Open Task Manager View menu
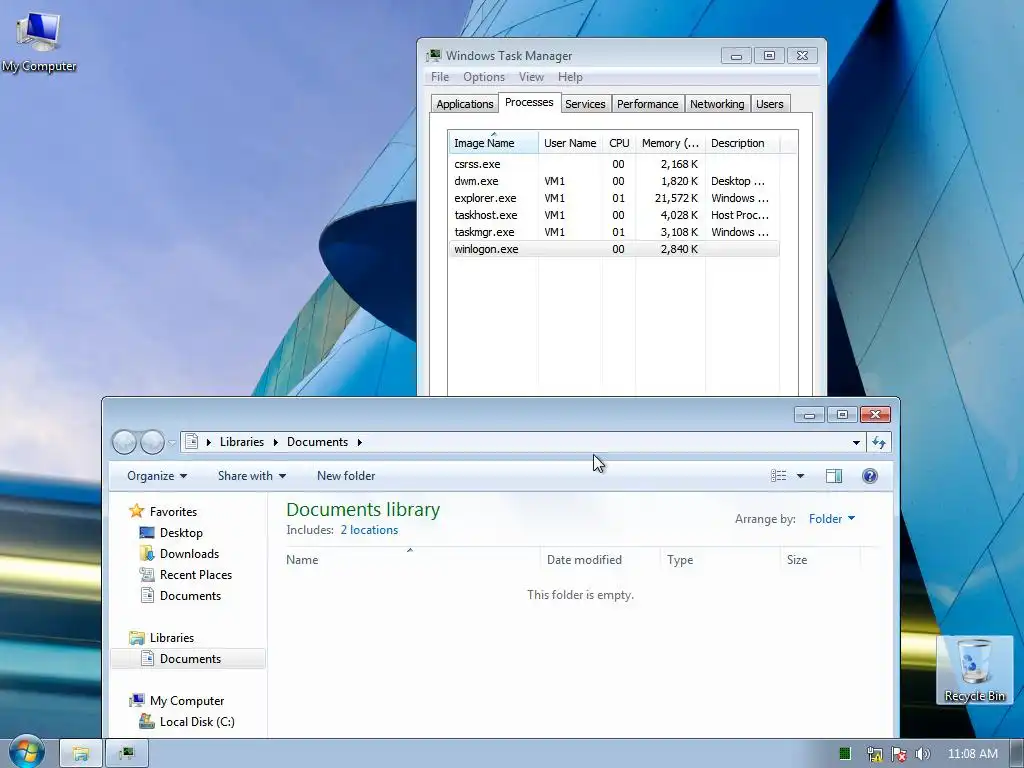Image resolution: width=1024 pixels, height=768 pixels. [531, 77]
